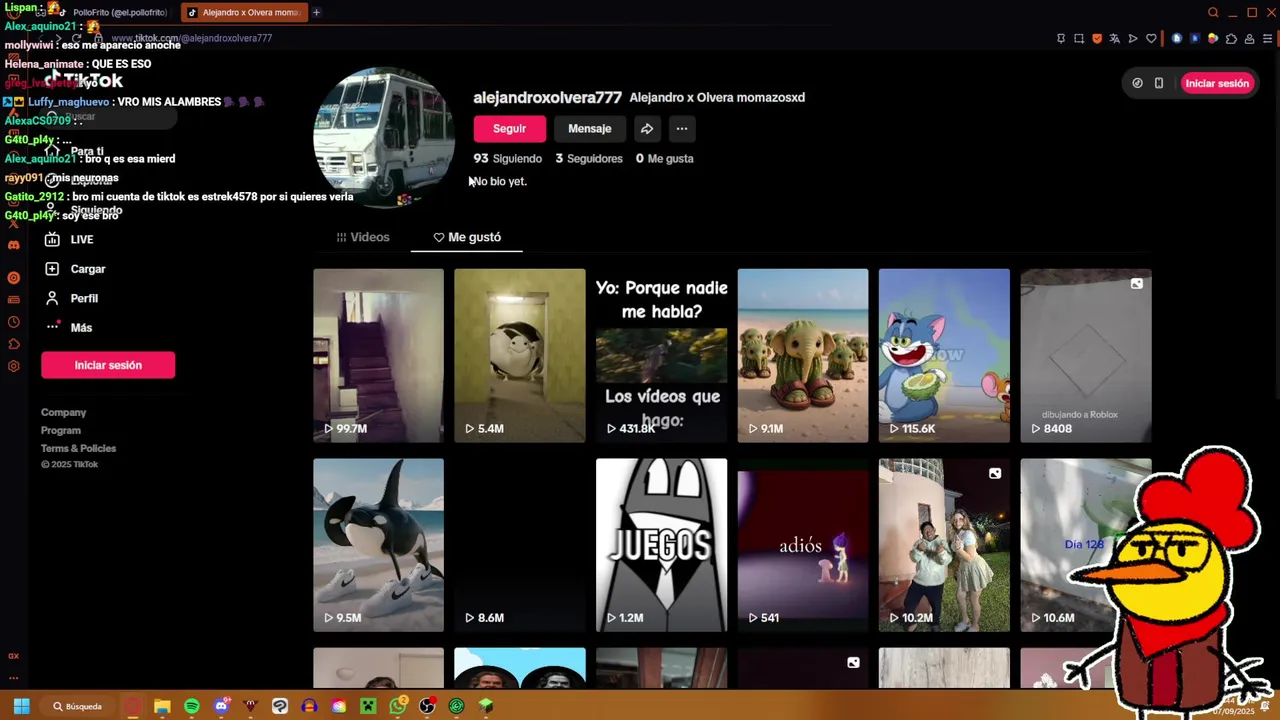This screenshot has height=720, width=1280.
Task: Open the orca with sneakers video 9.5M
Action: pos(378,545)
